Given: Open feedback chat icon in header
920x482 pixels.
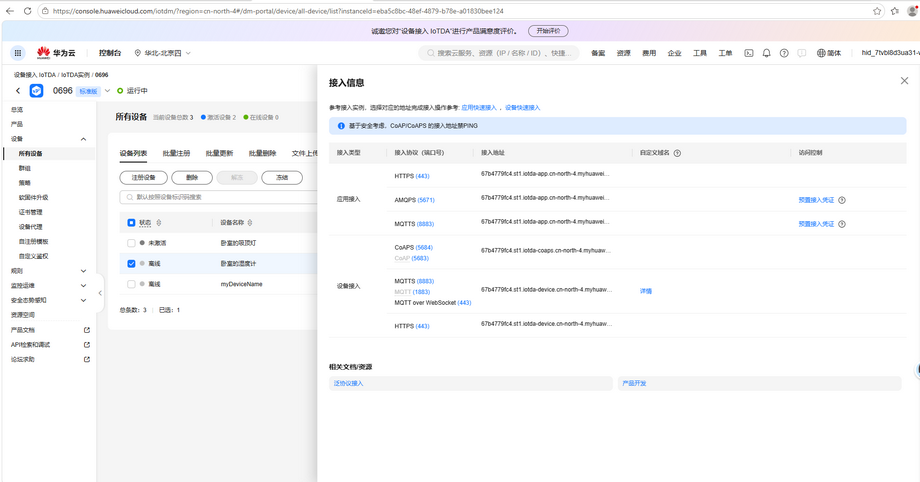Looking at the screenshot, I should (801, 53).
